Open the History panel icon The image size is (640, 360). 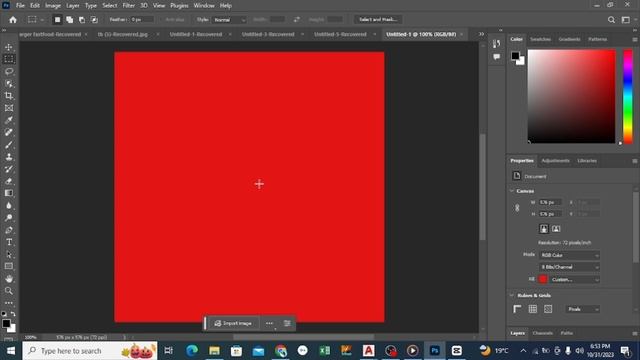tap(496, 44)
